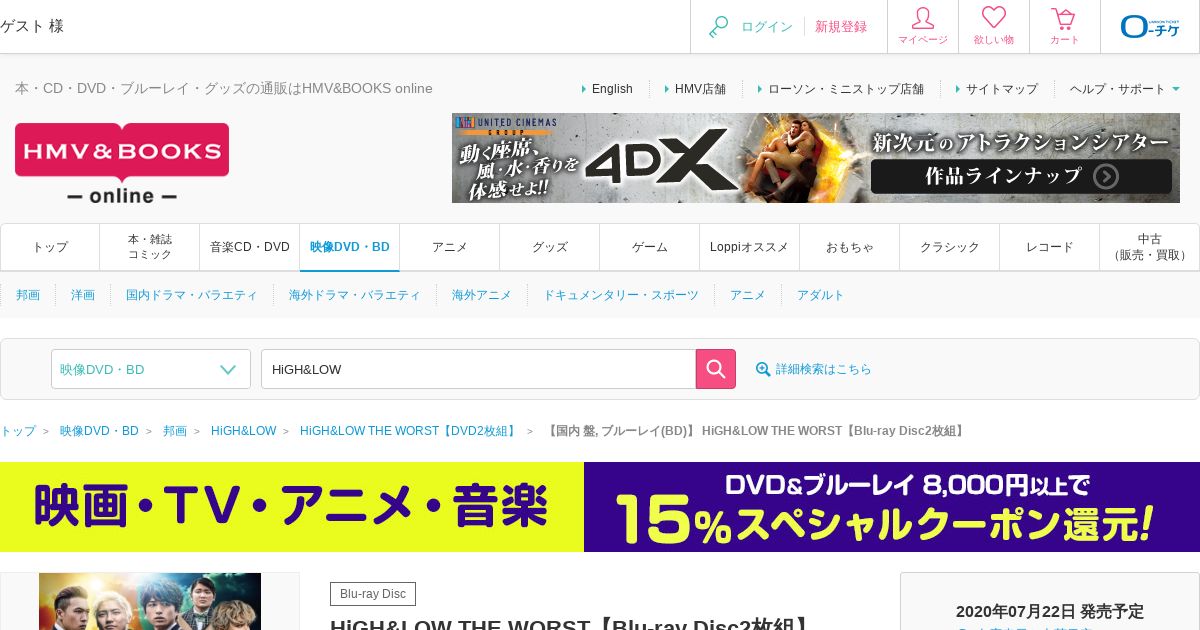Select the おもちゃ tab

[850, 247]
